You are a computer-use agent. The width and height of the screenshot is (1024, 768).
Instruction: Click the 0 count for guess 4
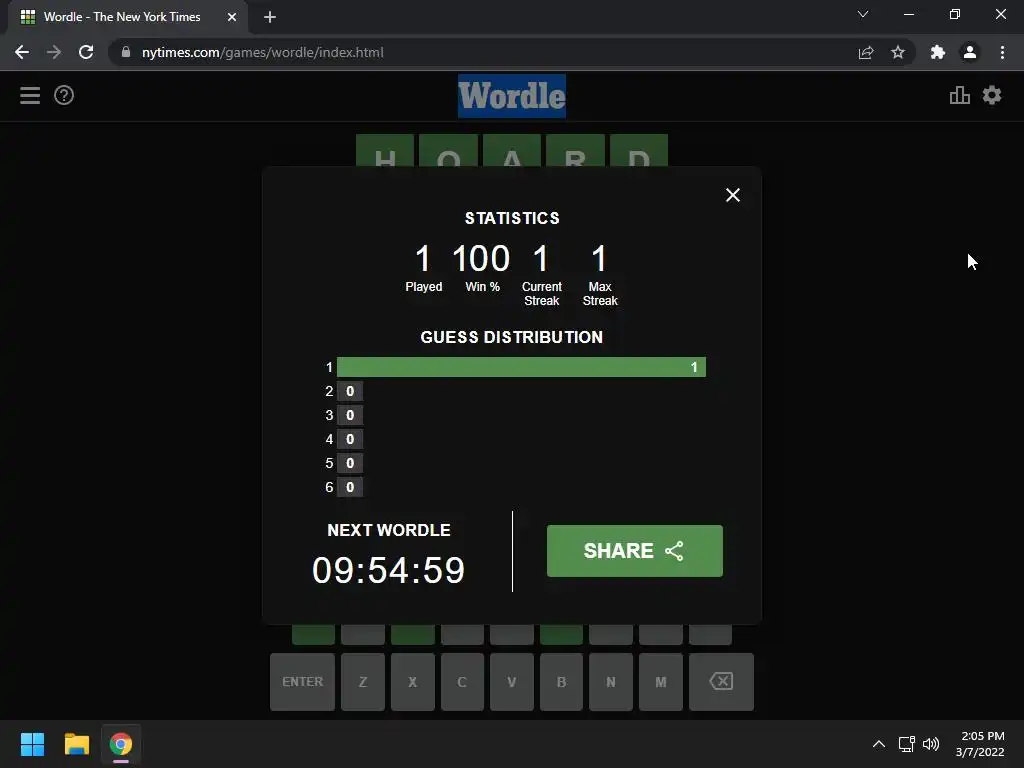click(350, 439)
